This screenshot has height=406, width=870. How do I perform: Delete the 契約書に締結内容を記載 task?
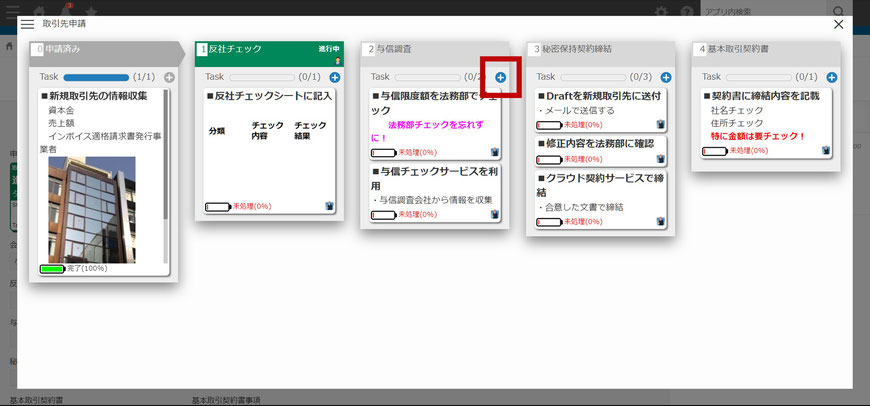click(826, 150)
